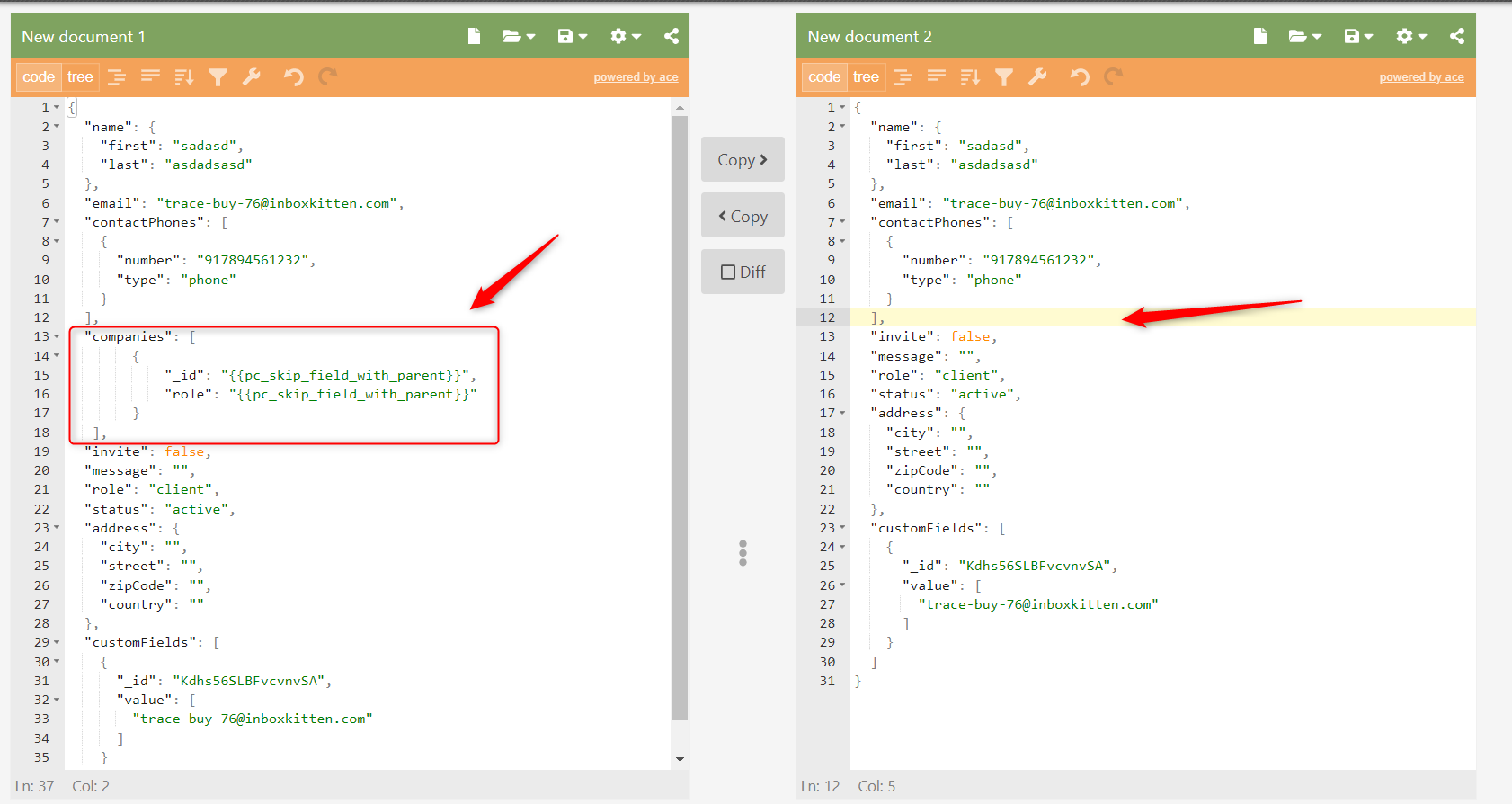Click filter funnel icon in right editor

(1004, 77)
